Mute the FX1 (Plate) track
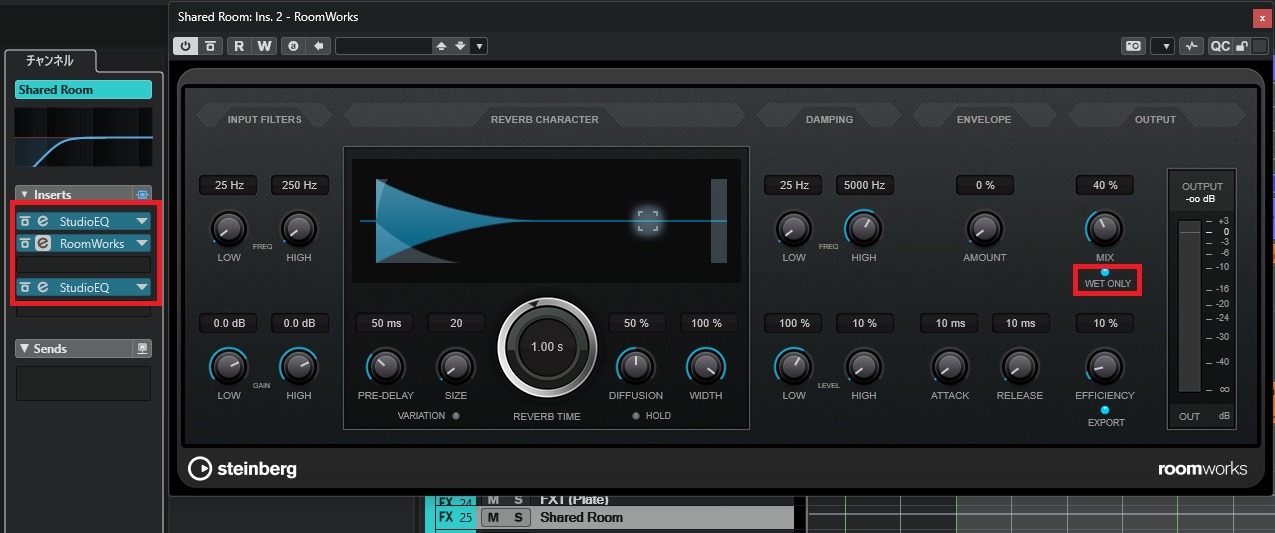Viewport: 1275px width, 533px height. tap(492, 500)
